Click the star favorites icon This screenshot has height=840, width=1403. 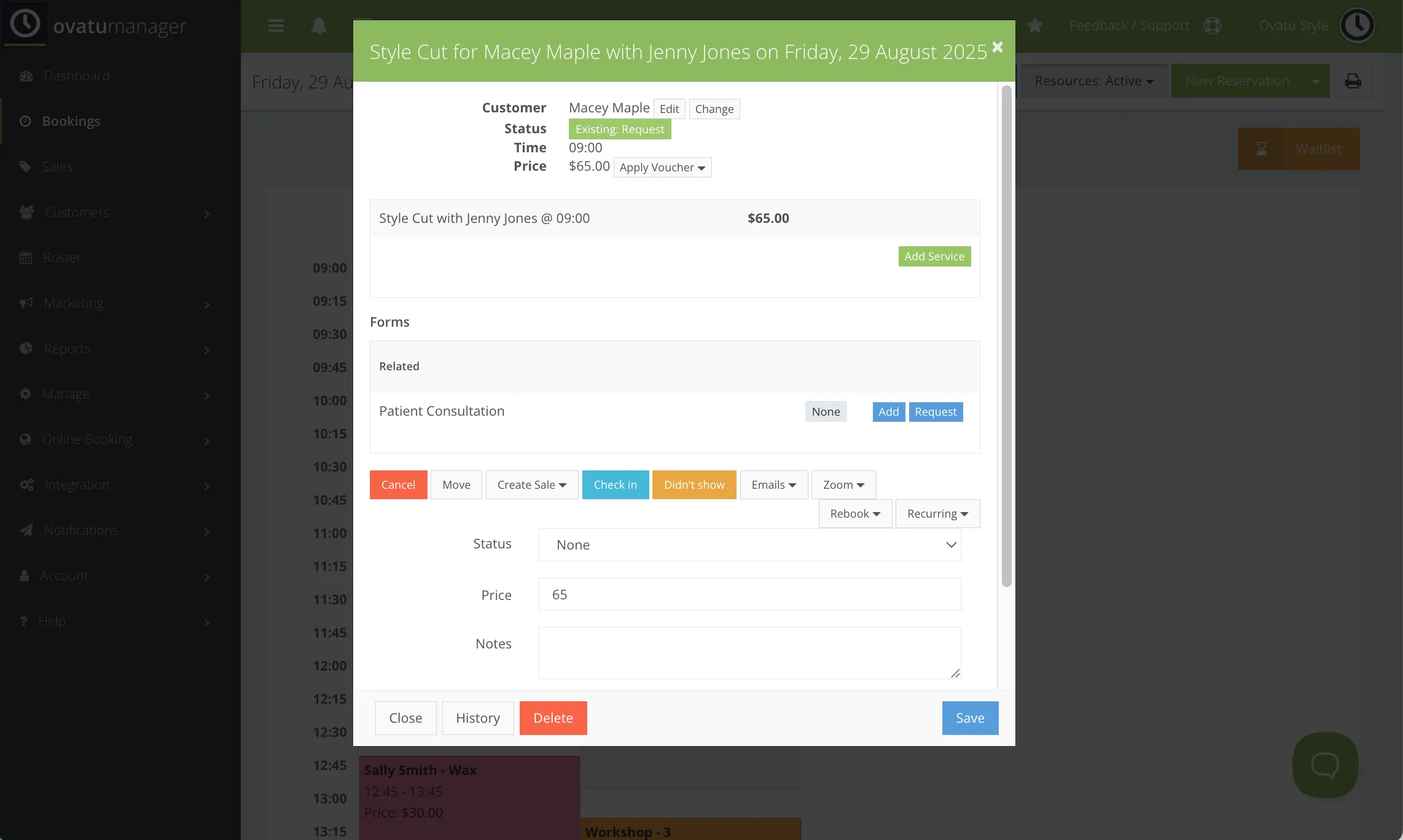(x=1035, y=26)
